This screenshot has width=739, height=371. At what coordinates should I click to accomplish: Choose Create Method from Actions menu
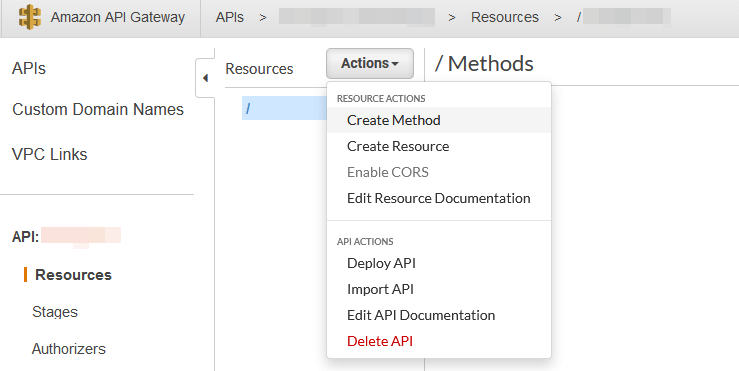click(x=438, y=120)
